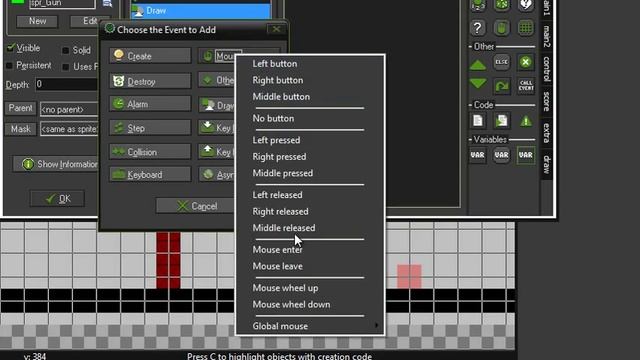Click the sprite browse icon beside spr_Gun
The height and width of the screenshot is (360, 640).
[107, 3]
